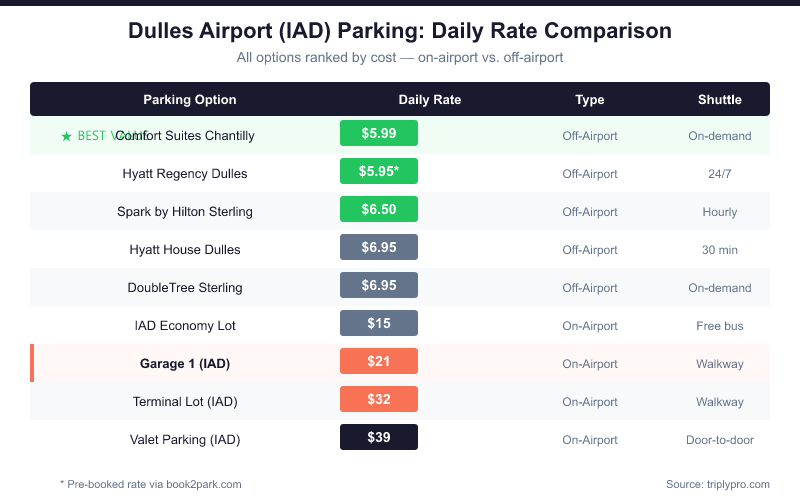Click the $32 Terminal Lot badge
Image resolution: width=800 pixels, height=500 pixels.
click(379, 400)
